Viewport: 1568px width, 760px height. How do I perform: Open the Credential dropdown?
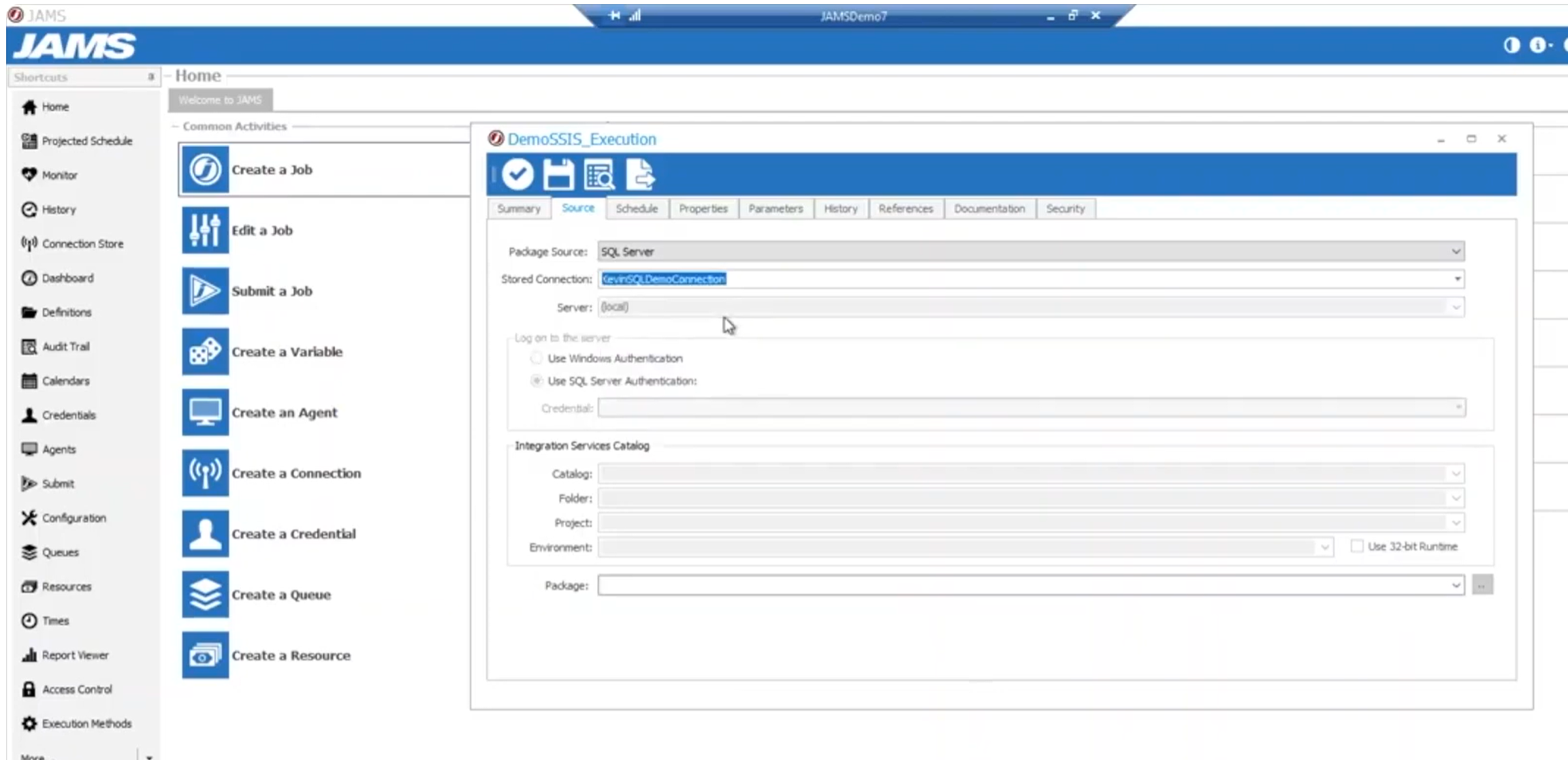[1458, 407]
